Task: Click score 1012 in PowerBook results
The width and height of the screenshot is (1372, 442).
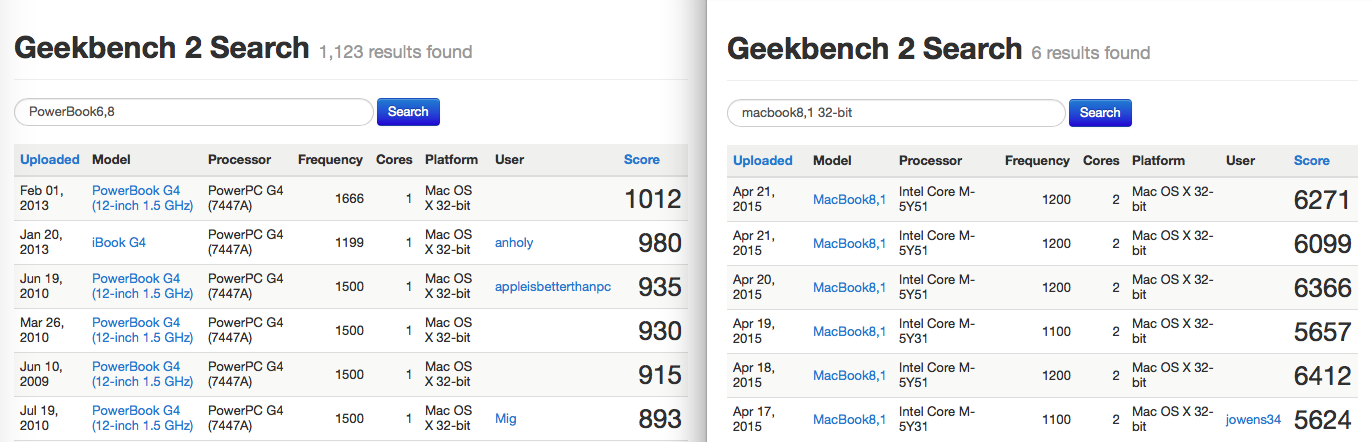Action: coord(653,199)
